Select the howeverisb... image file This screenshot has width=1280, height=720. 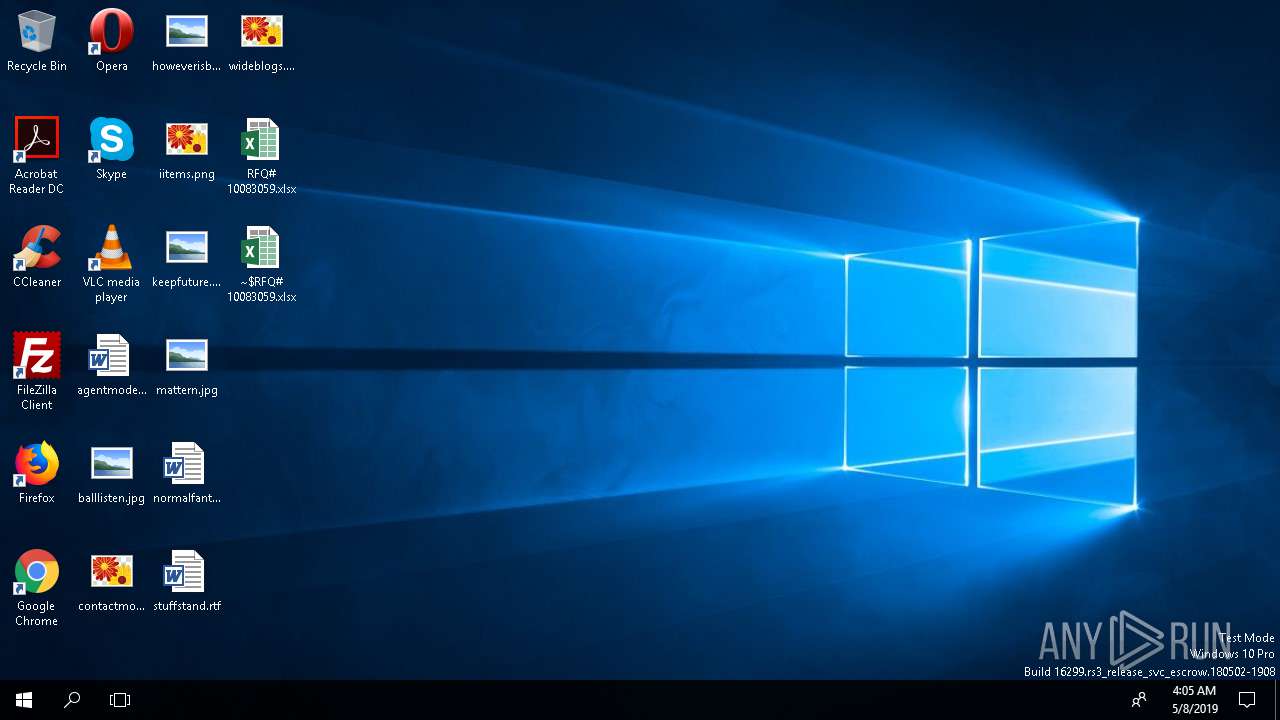pos(186,41)
